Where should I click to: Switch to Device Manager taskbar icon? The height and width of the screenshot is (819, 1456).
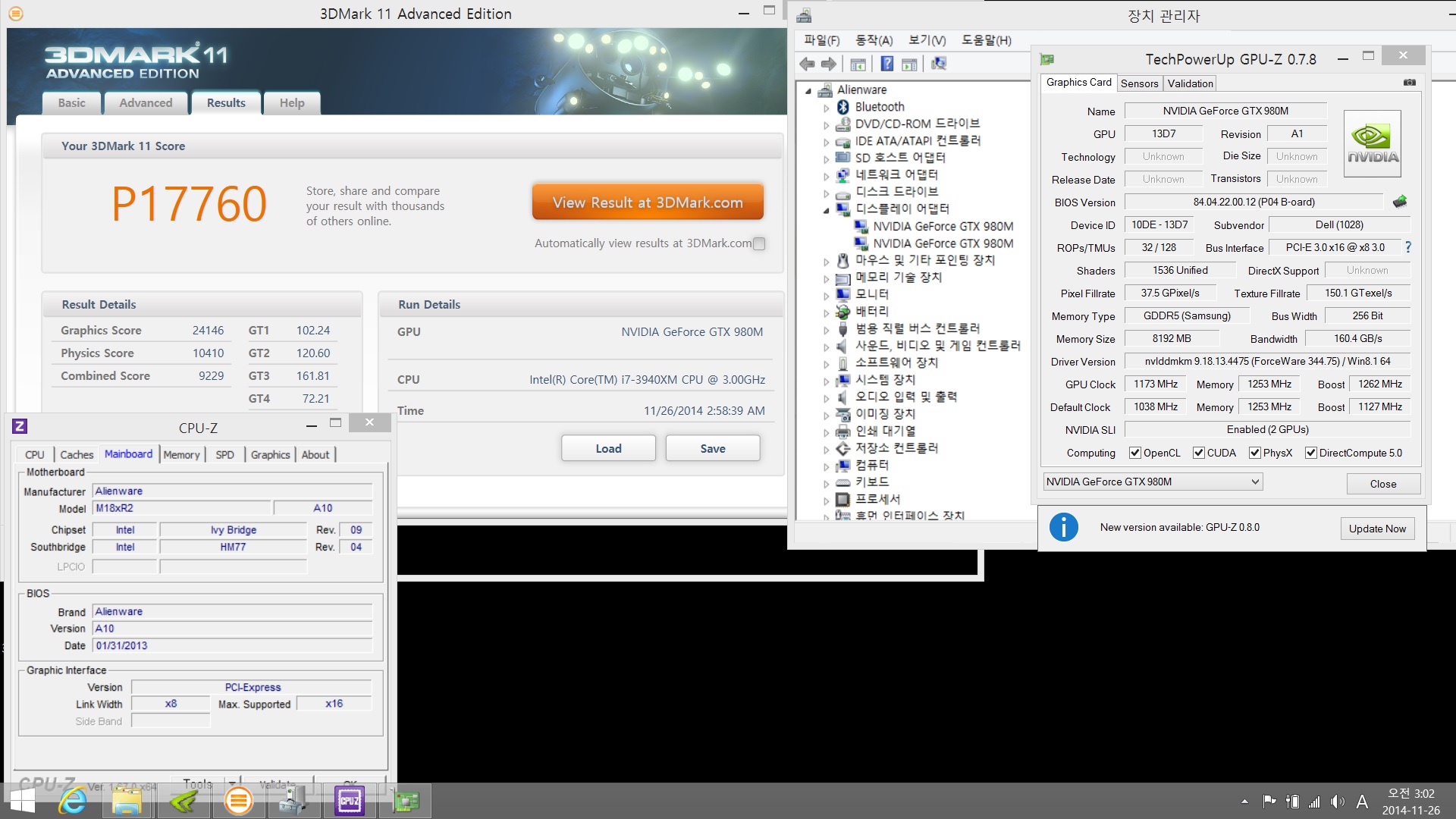(293, 801)
